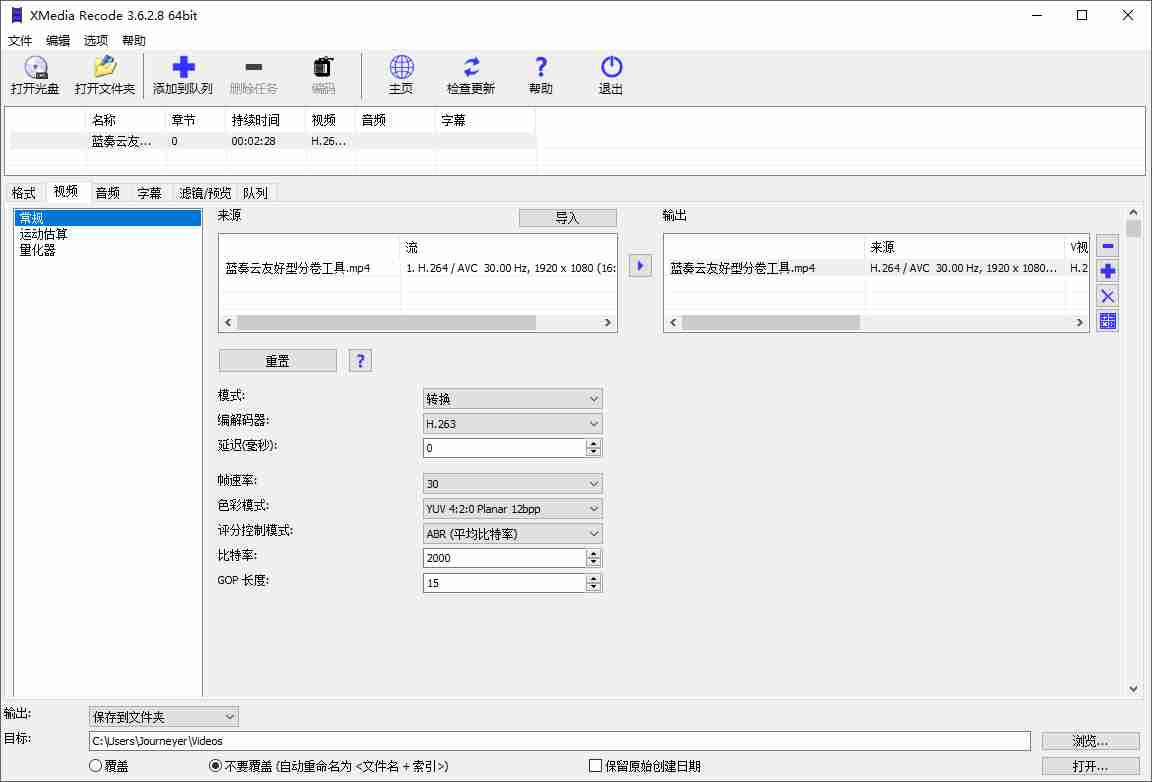Image resolution: width=1152 pixels, height=782 pixels.
Task: Switch to the 音频 tab
Action: 107,193
